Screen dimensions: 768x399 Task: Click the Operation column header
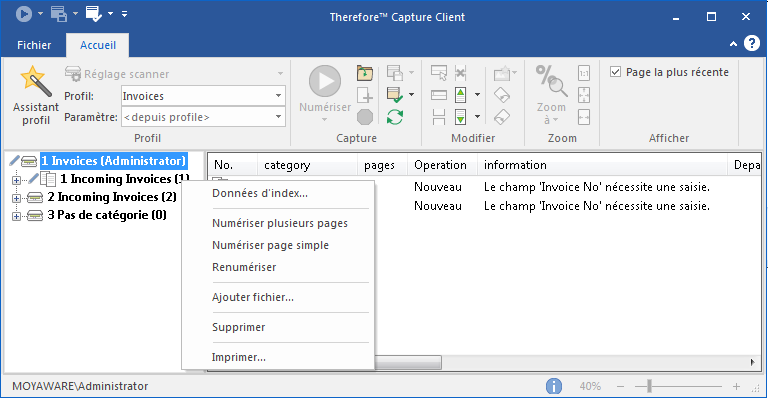[x=443, y=165]
